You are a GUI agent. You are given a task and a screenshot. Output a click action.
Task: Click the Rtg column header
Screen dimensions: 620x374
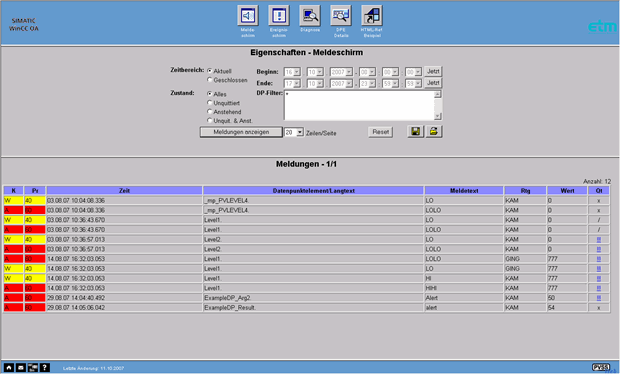(525, 191)
